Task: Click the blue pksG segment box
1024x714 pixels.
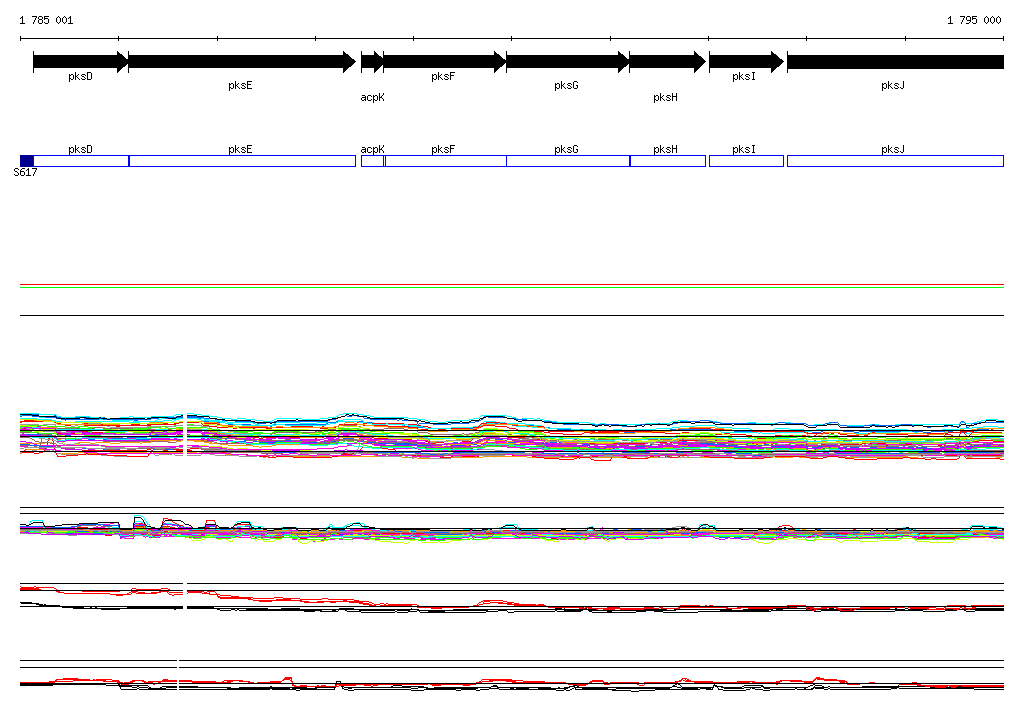Action: 568,161
